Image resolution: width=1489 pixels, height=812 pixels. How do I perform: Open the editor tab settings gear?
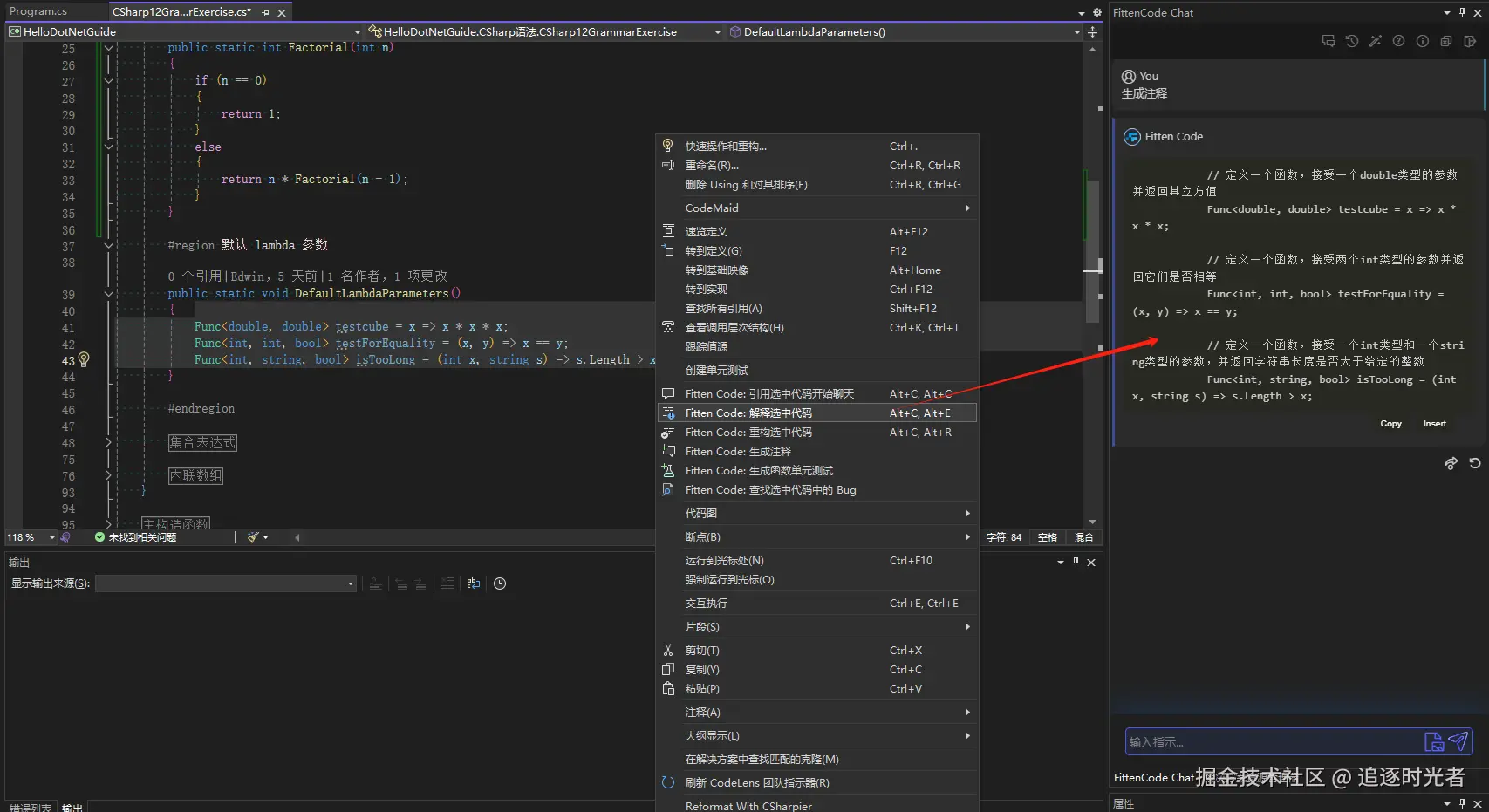click(1097, 12)
